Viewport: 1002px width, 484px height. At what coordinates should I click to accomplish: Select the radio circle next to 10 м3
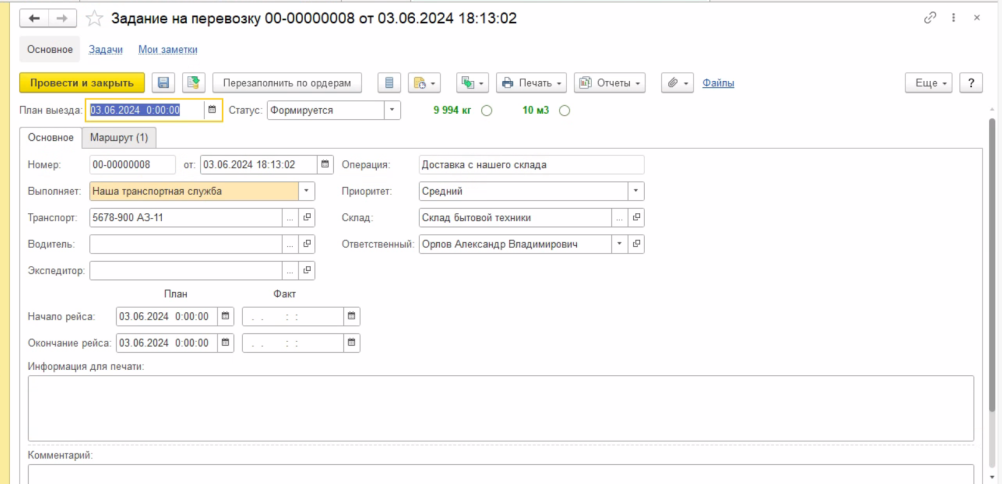pos(565,111)
